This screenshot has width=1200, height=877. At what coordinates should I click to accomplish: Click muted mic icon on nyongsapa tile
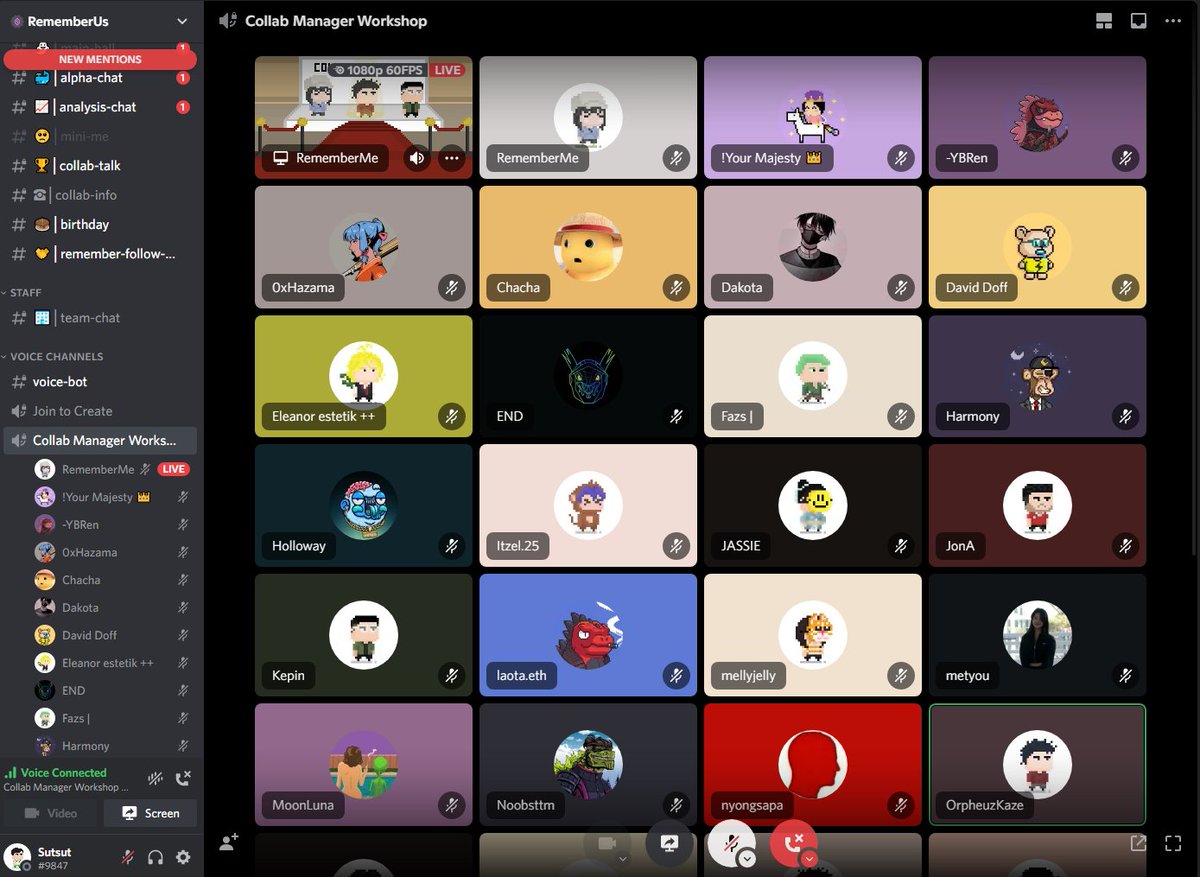click(x=901, y=804)
